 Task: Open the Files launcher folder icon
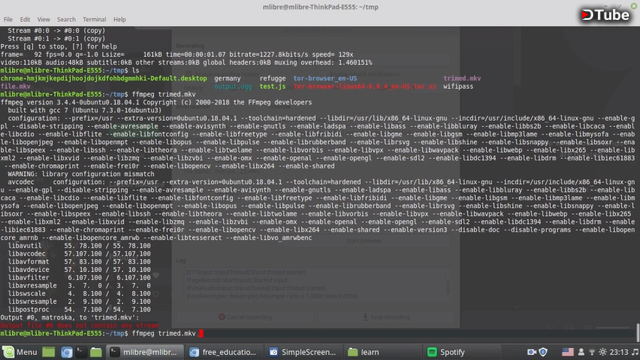pos(96,352)
